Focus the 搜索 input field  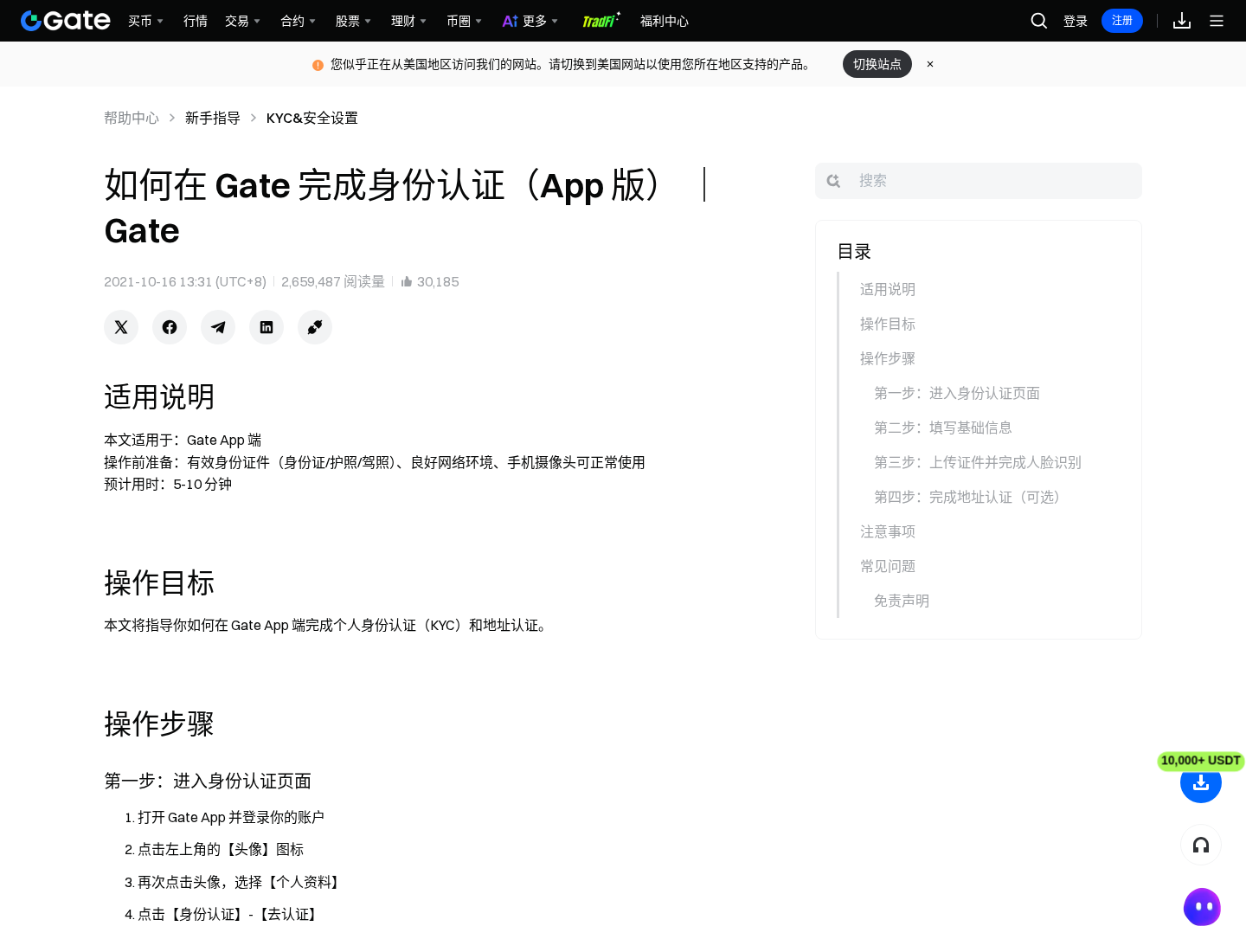pos(979,181)
